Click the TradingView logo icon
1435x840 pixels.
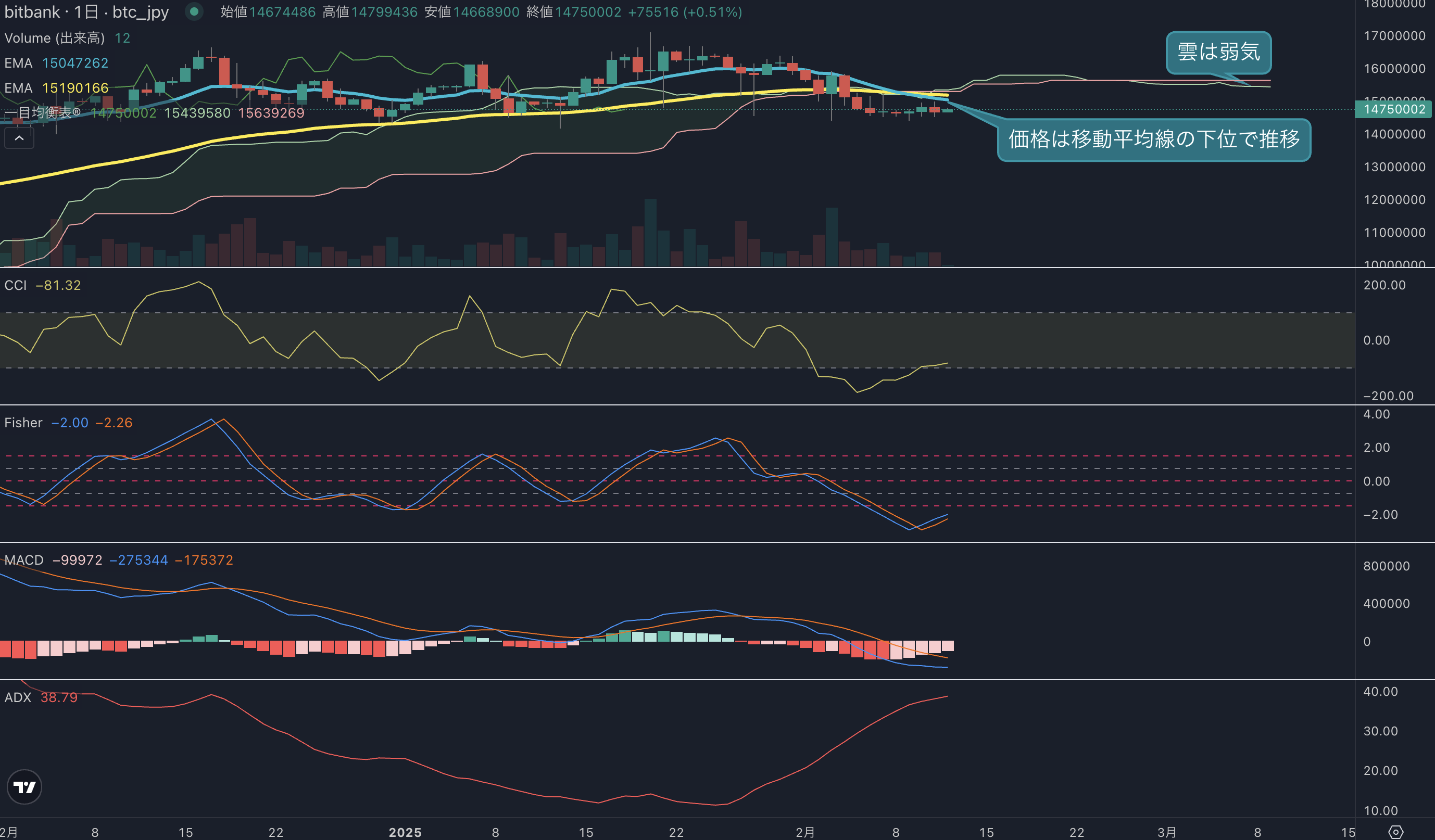click(x=24, y=787)
